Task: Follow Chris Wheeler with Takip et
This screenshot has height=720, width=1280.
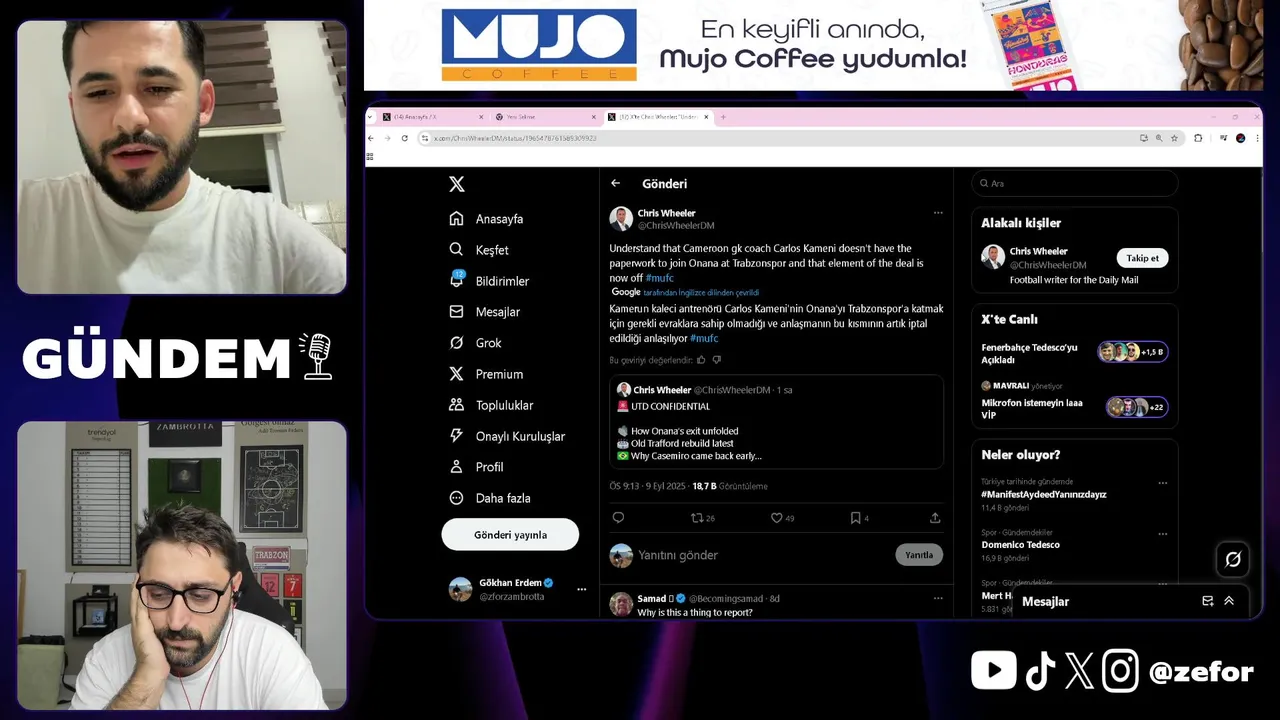Action: point(1142,258)
